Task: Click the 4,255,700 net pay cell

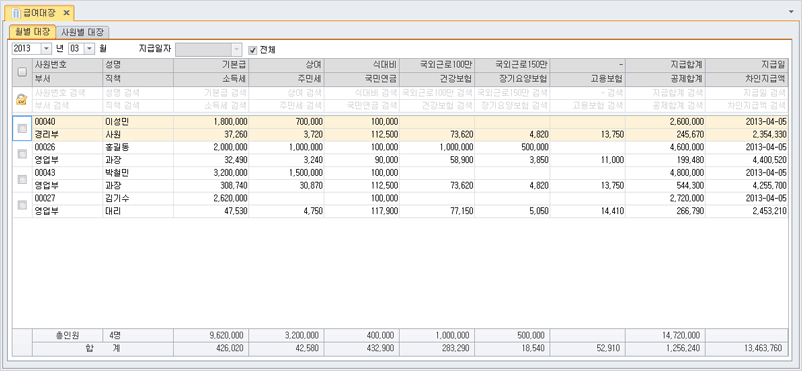Action: 747,186
